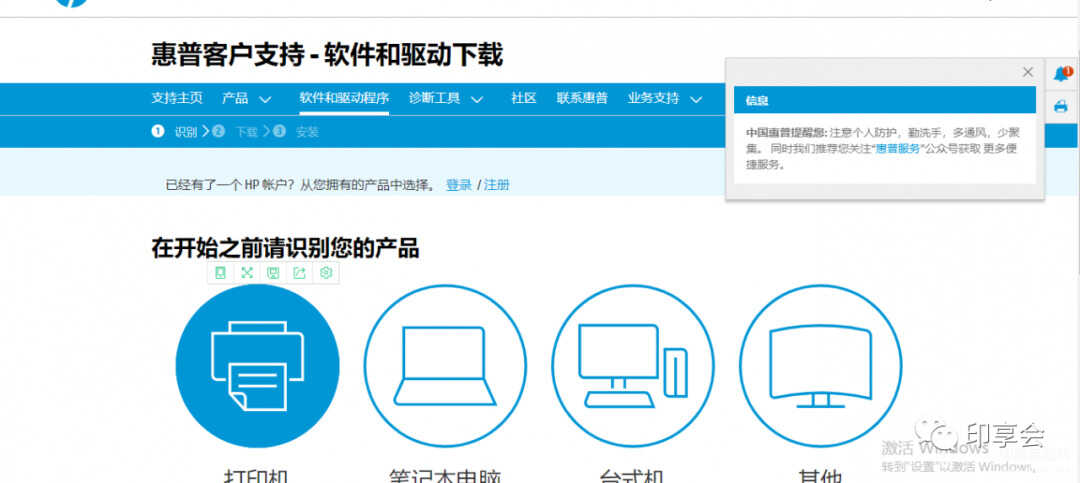Click the 登录 link
This screenshot has width=1080, height=483.
pos(459,185)
